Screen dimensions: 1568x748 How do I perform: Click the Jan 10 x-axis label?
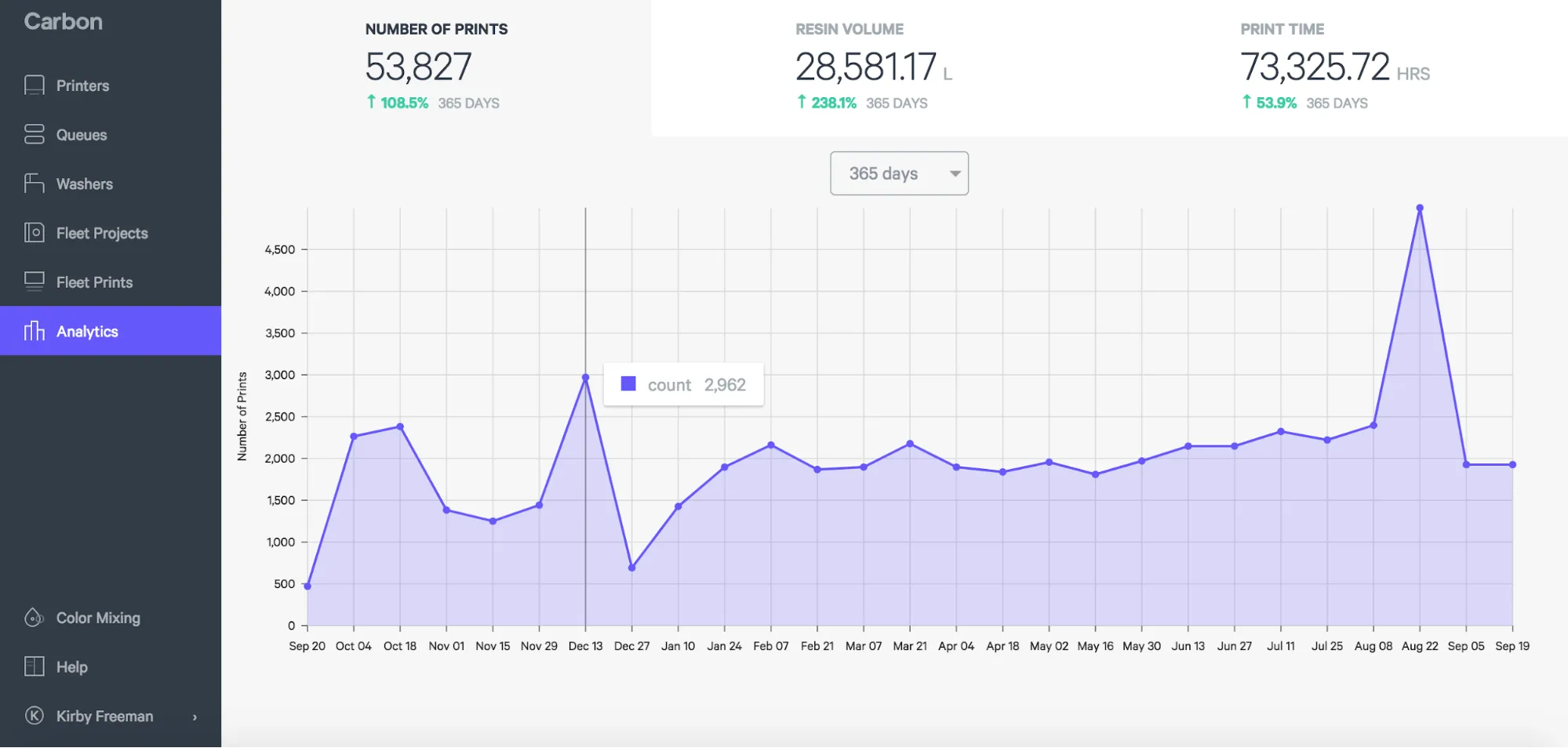[x=678, y=646]
